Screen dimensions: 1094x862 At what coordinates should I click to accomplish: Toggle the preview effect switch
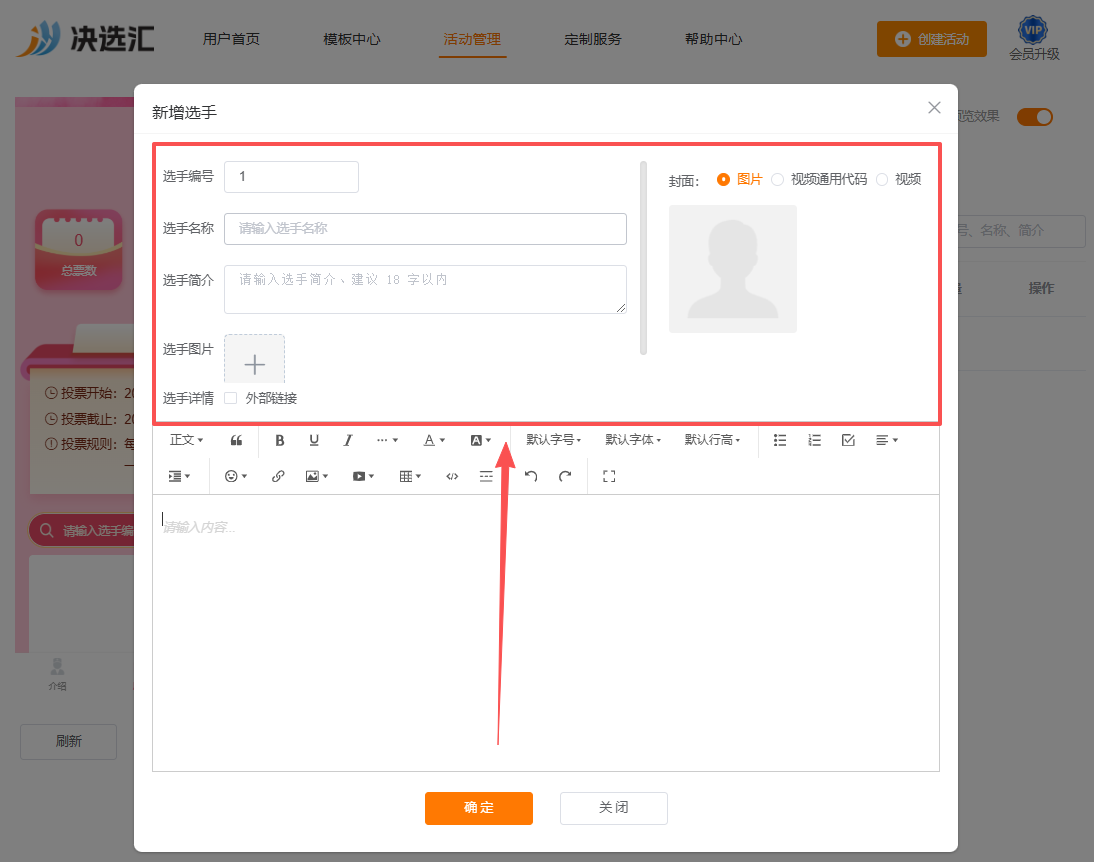[1035, 117]
